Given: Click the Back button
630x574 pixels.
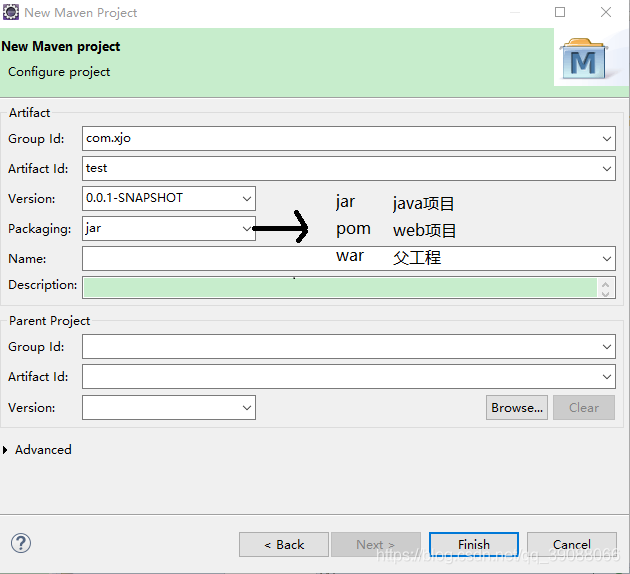Looking at the screenshot, I should [284, 545].
